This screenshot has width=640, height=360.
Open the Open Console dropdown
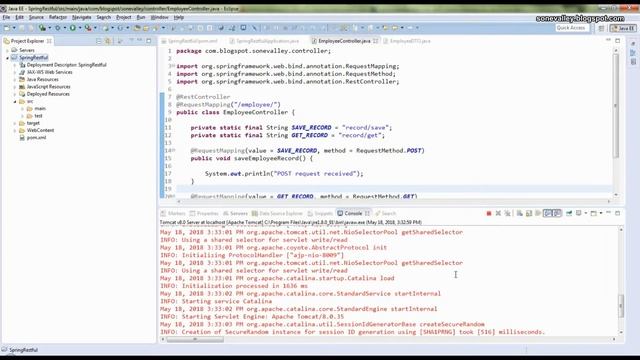601,213
